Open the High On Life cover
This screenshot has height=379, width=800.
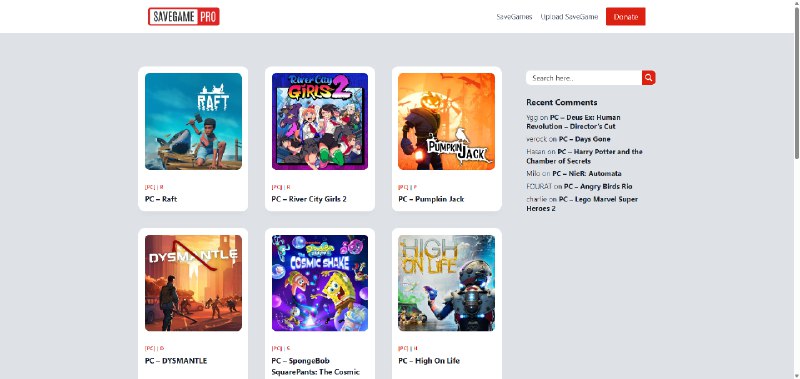446,283
